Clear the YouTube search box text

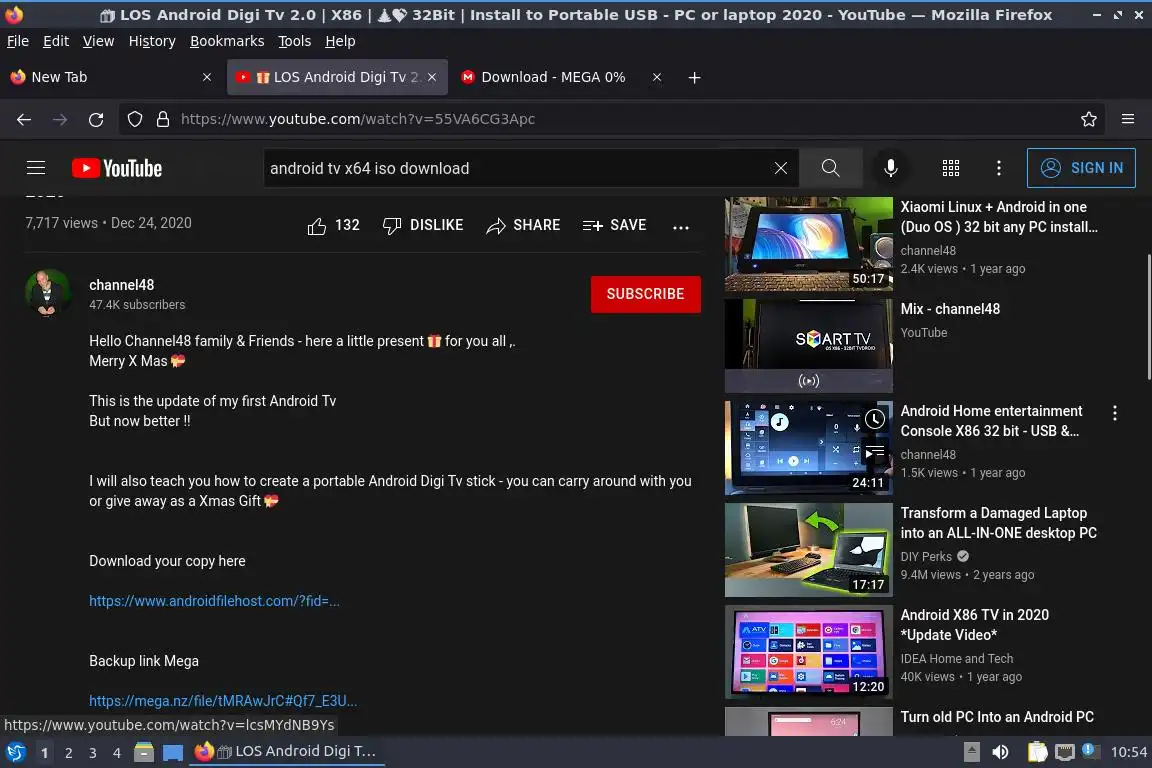coord(781,168)
